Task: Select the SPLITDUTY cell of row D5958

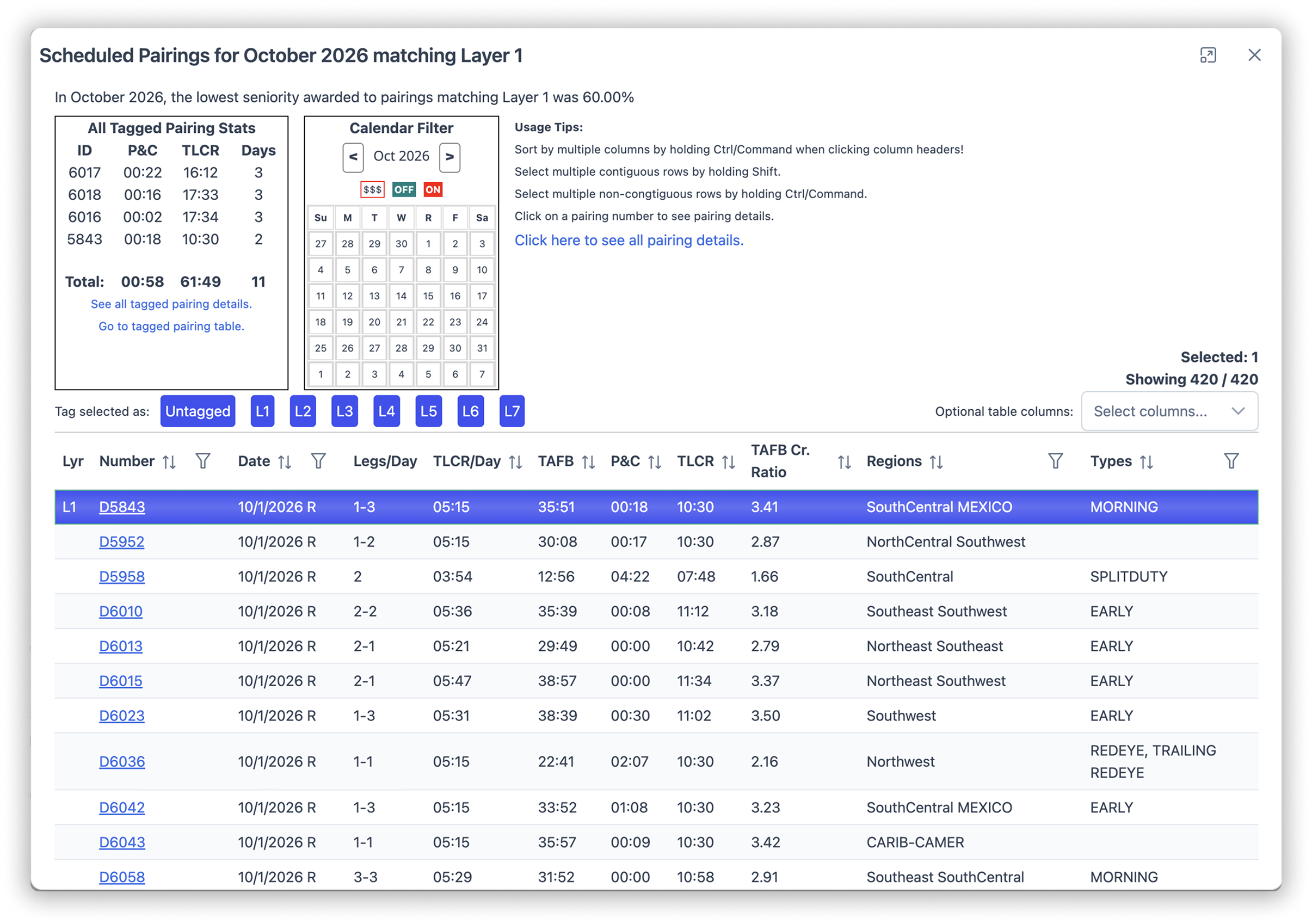Action: coord(1129,577)
